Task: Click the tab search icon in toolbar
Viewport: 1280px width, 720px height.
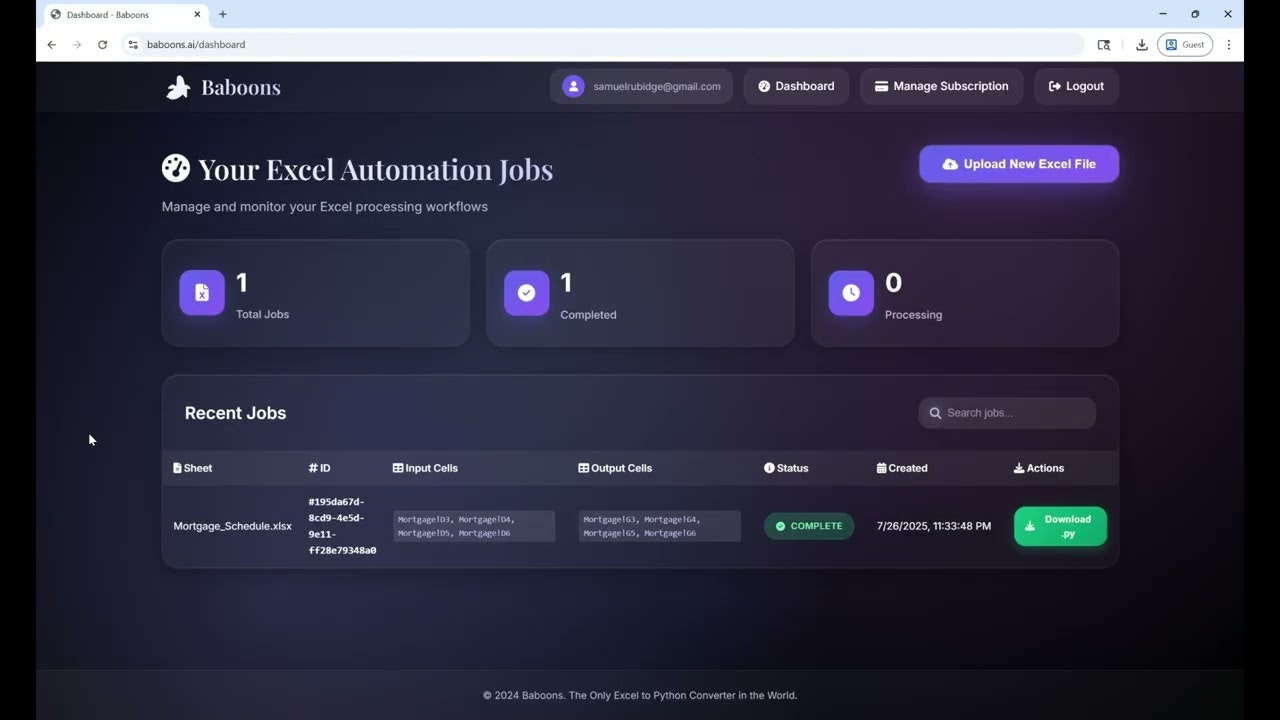Action: click(x=1104, y=44)
